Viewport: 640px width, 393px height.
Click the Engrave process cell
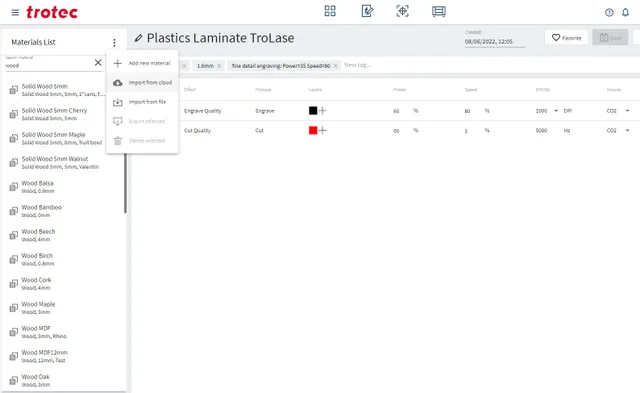click(x=265, y=111)
